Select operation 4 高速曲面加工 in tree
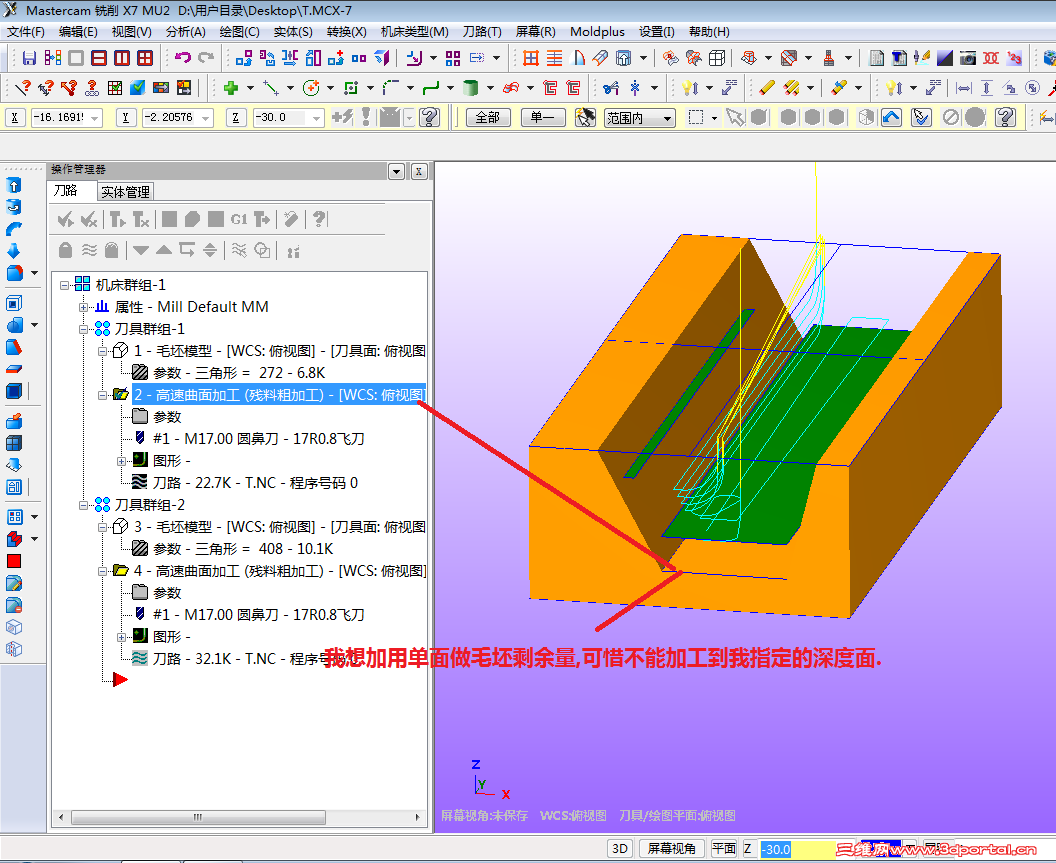This screenshot has width=1056, height=863. coord(279,571)
